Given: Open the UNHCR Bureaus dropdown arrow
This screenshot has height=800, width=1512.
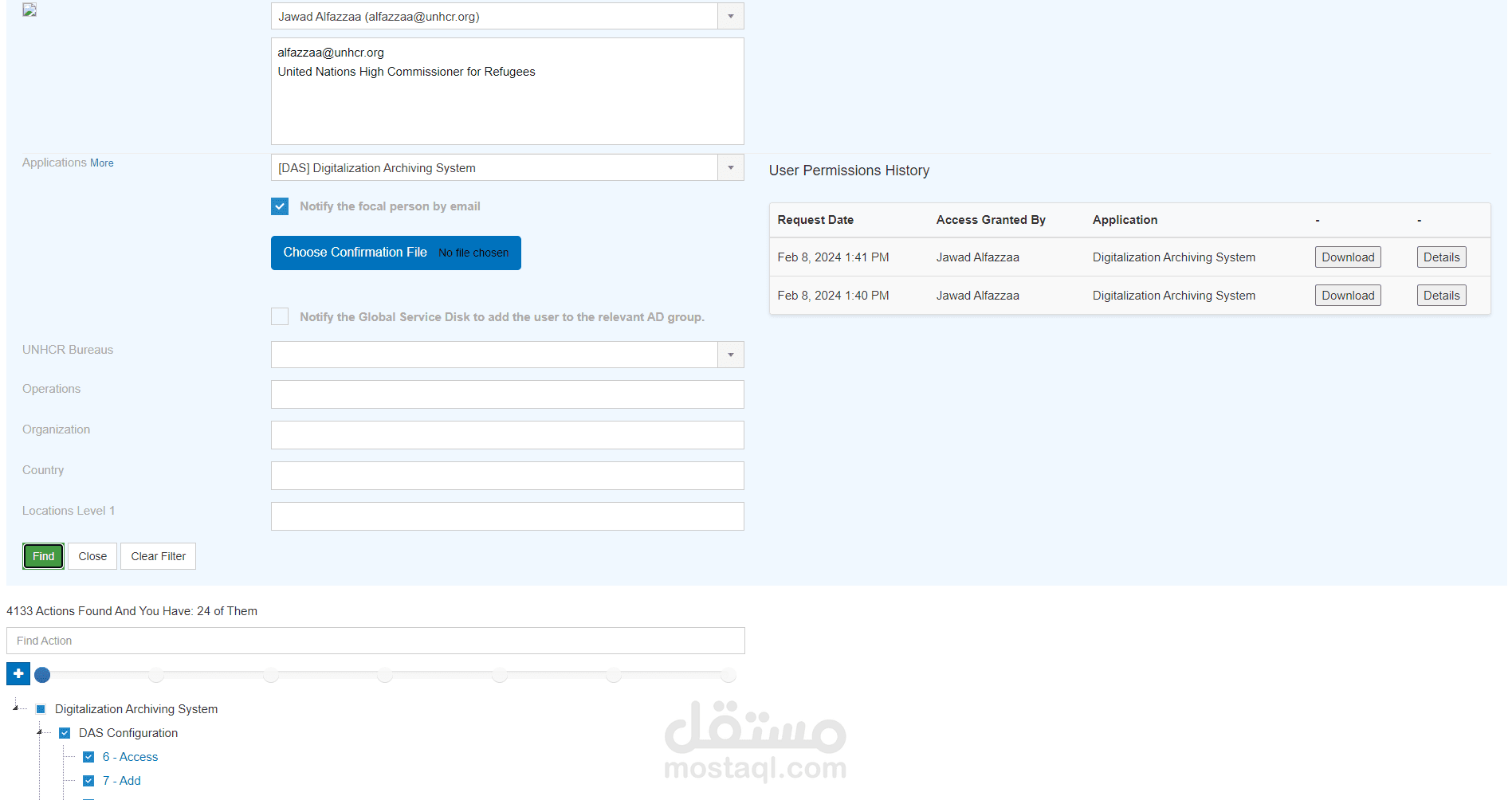Looking at the screenshot, I should point(731,355).
